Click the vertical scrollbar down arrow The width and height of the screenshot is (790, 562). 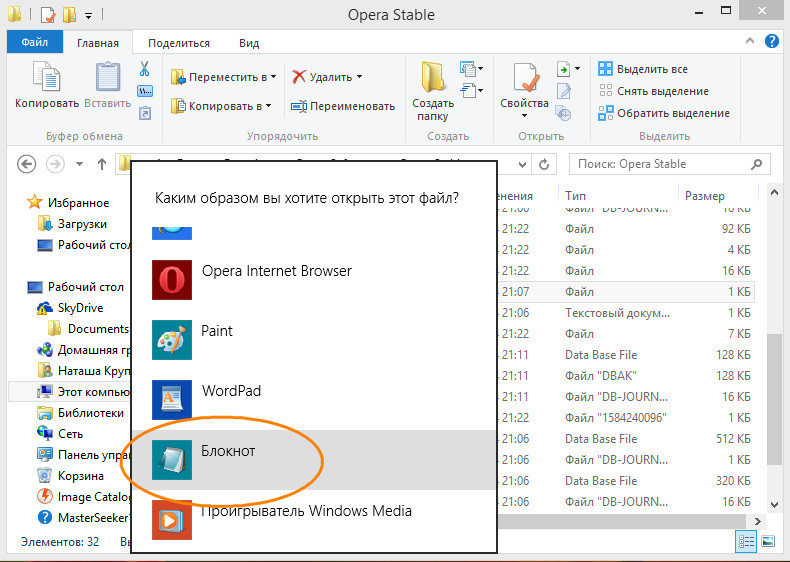click(x=774, y=505)
